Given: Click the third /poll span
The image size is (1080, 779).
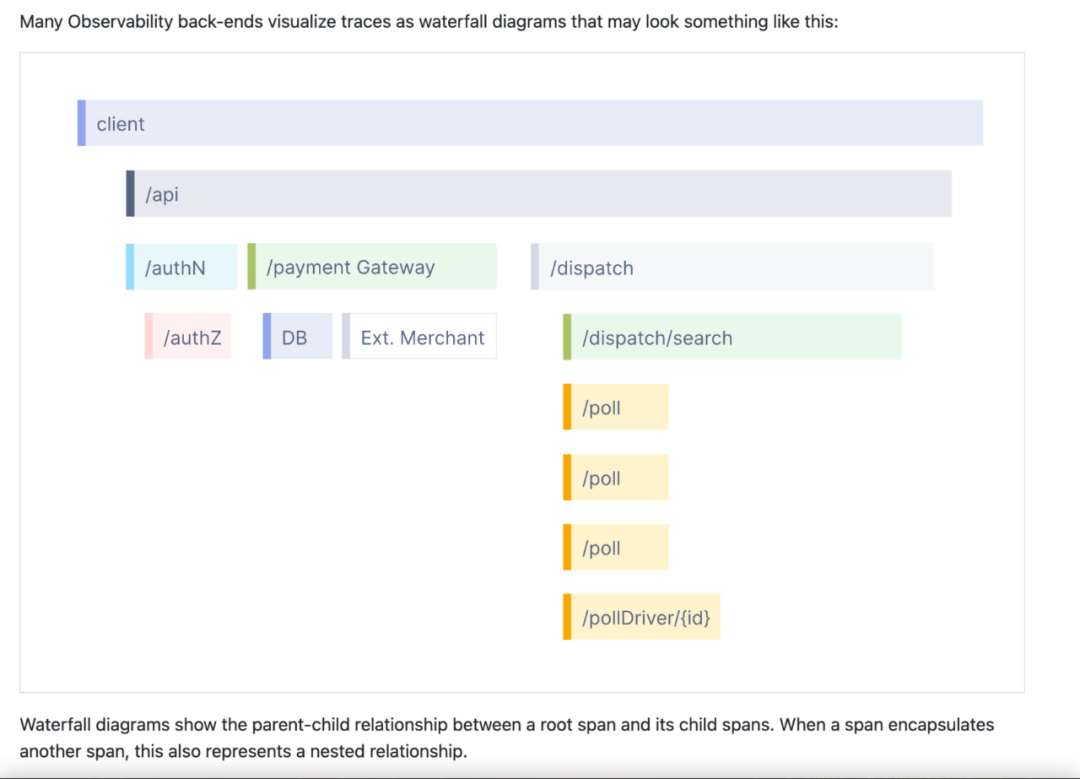Looking at the screenshot, I should (615, 547).
